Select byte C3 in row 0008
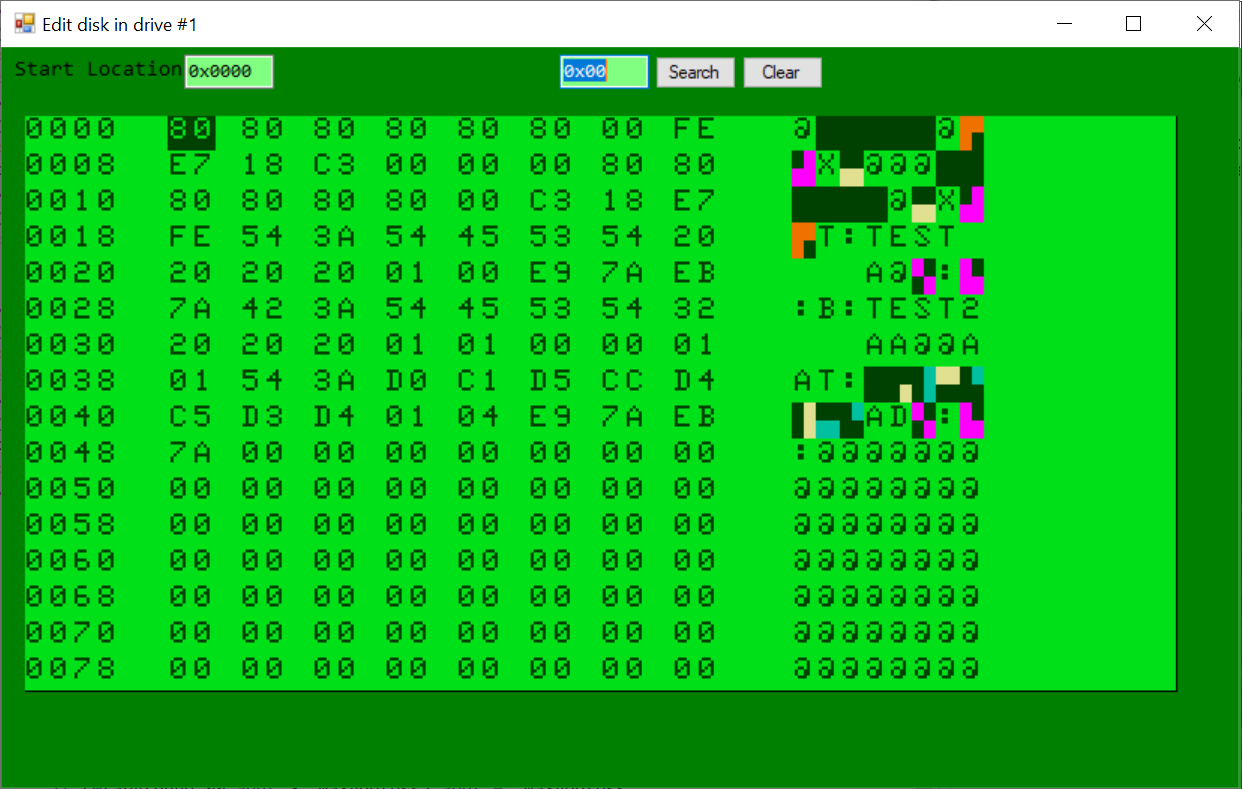Screen dimensions: 1243x789 (335, 165)
